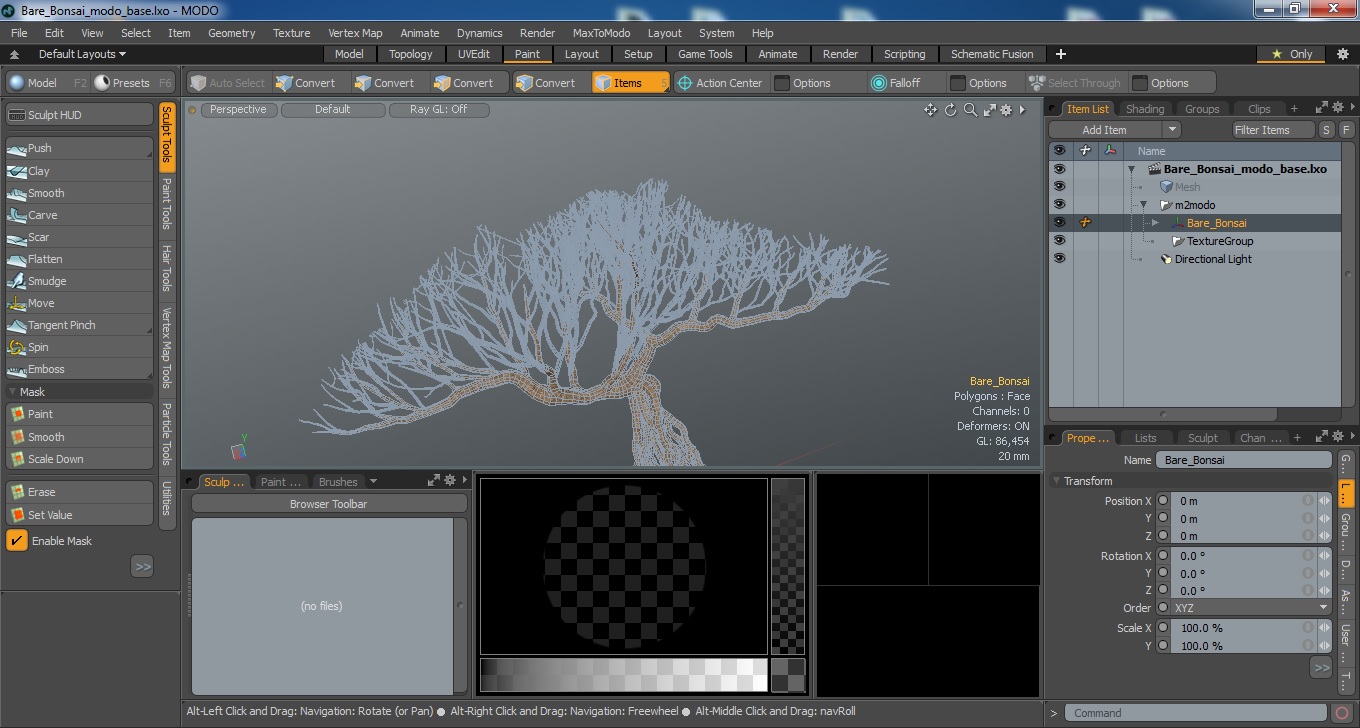This screenshot has height=728, width=1360.
Task: Open the MaxToModo menu
Action: tap(601, 33)
